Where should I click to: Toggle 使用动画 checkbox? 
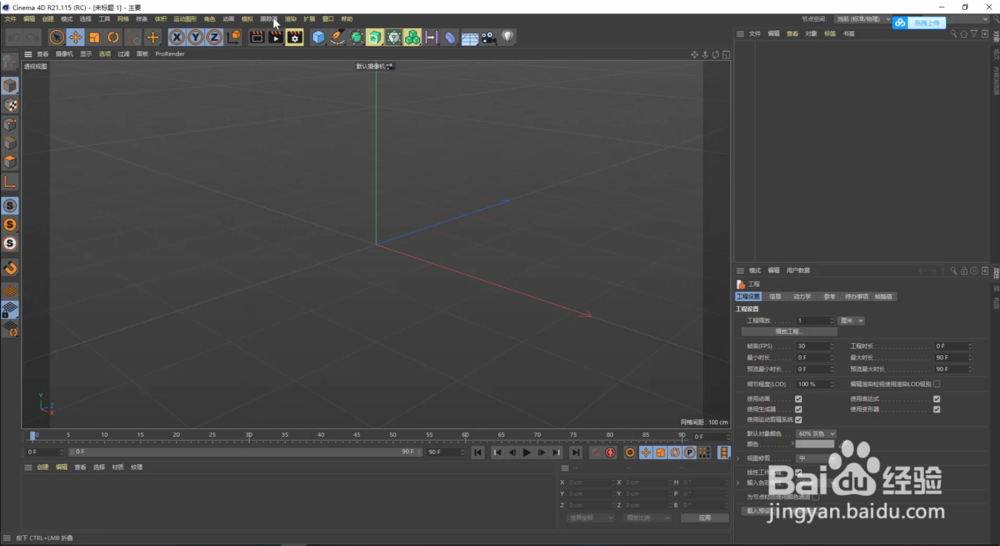(x=798, y=399)
